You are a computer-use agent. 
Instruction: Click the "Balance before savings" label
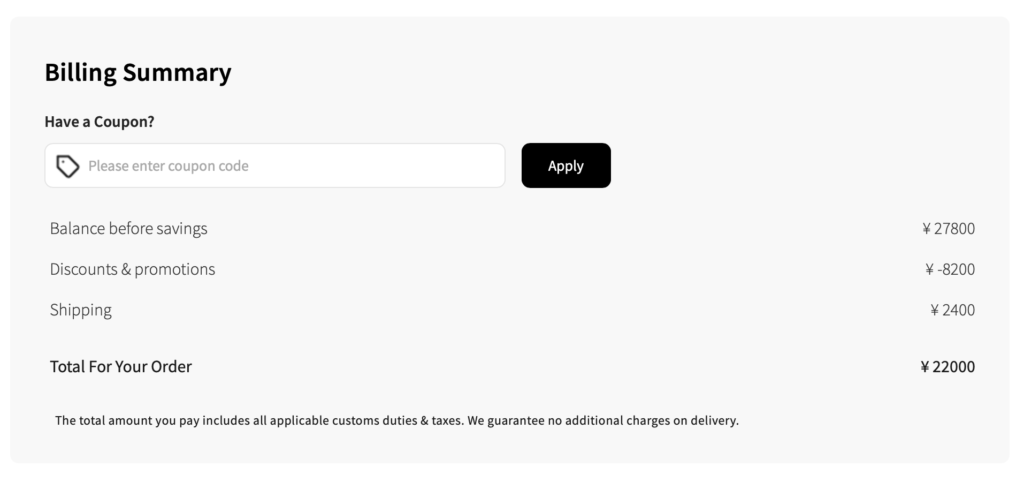click(129, 228)
